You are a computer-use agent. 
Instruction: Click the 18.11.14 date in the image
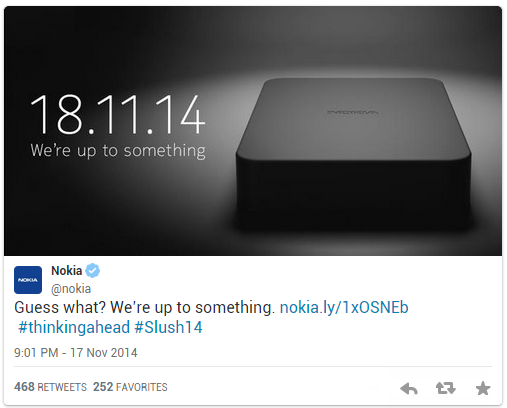[118, 114]
